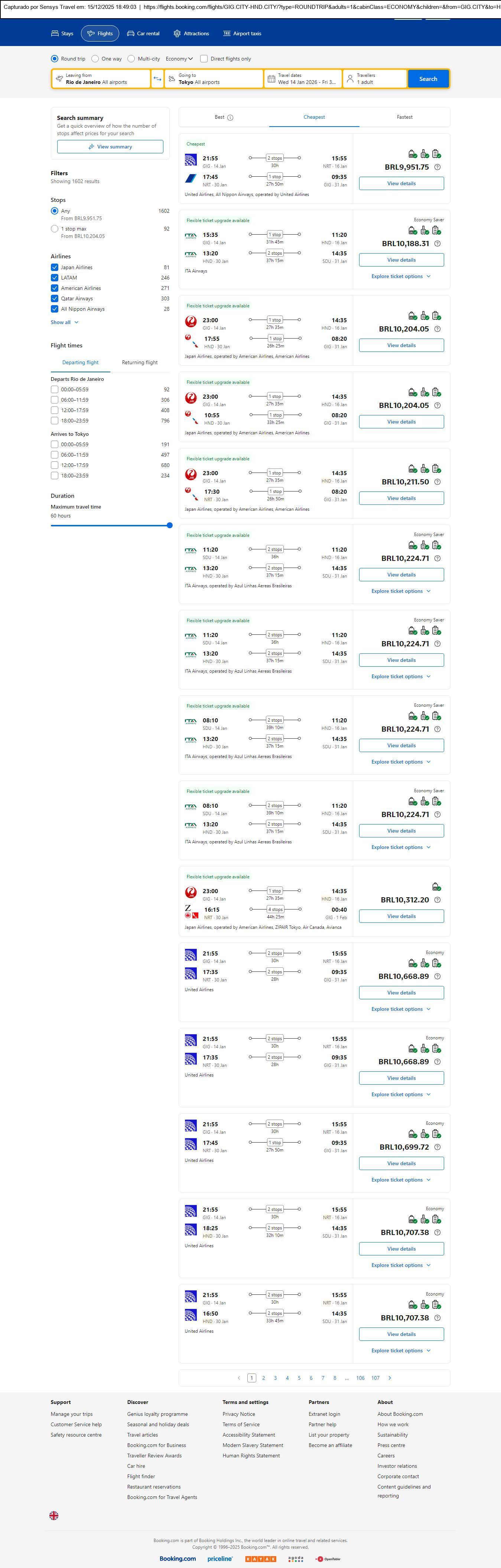Open the Returning flight times tab
Image resolution: width=501 pixels, height=1568 pixels.
pos(139,362)
